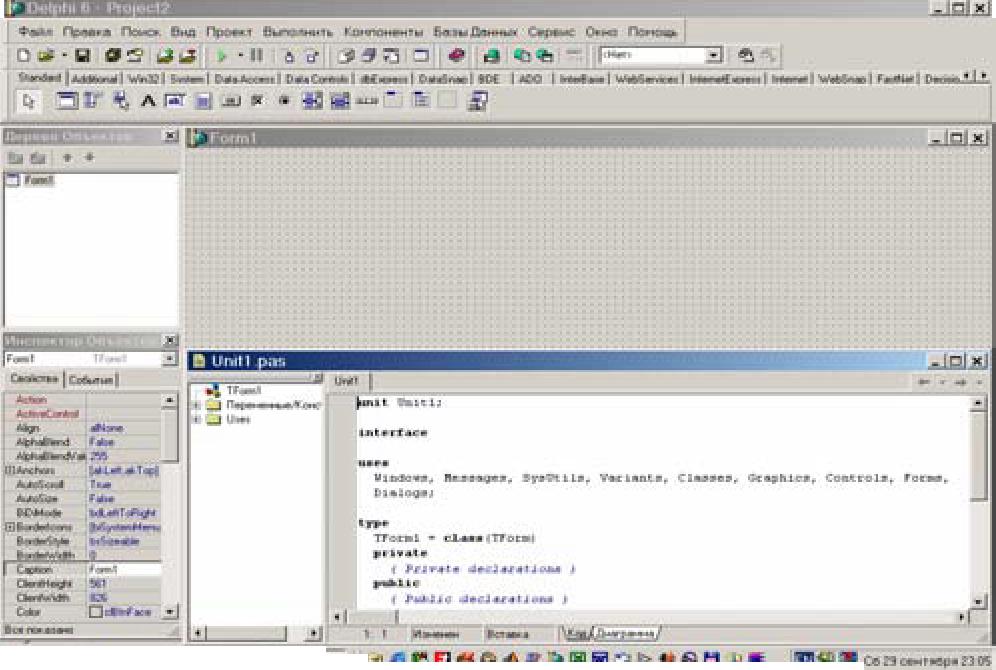Pick the Memo component from palette
This screenshot has width=996, height=670.
[203, 101]
